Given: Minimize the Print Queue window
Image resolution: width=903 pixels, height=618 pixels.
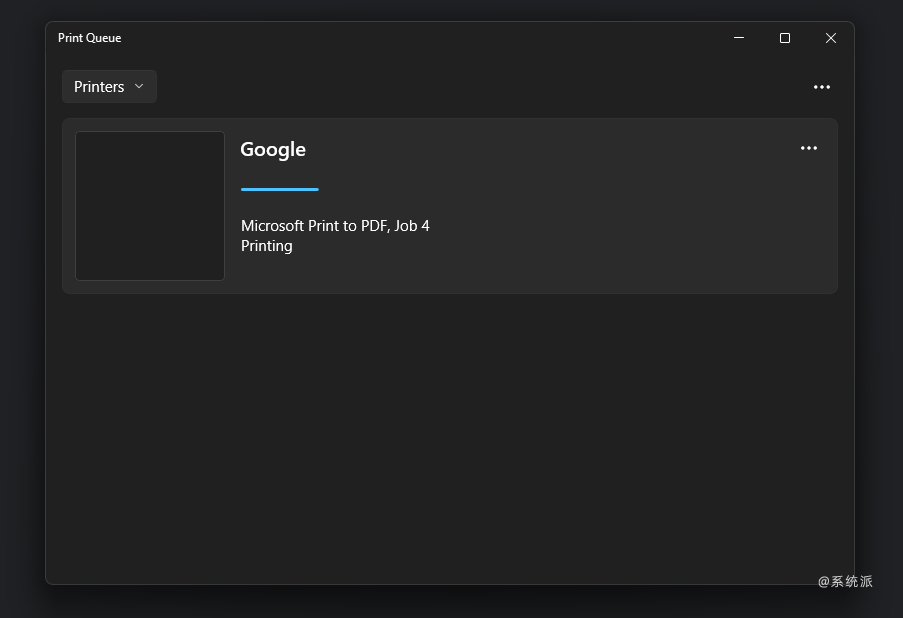Looking at the screenshot, I should pos(739,38).
